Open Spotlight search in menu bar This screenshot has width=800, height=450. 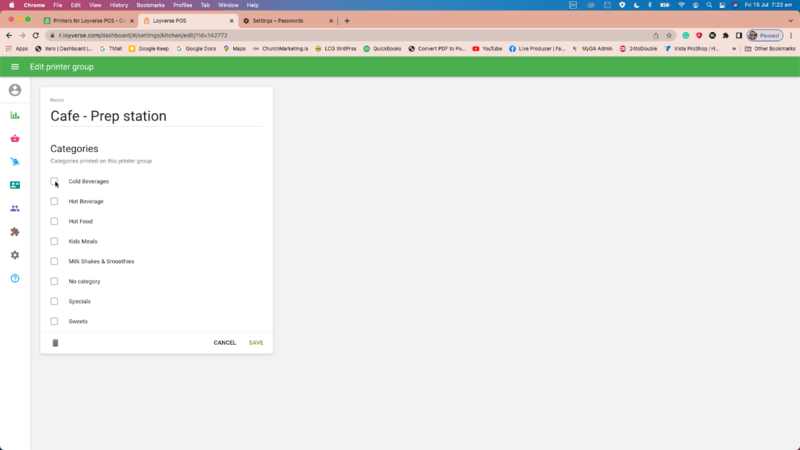tap(709, 5)
